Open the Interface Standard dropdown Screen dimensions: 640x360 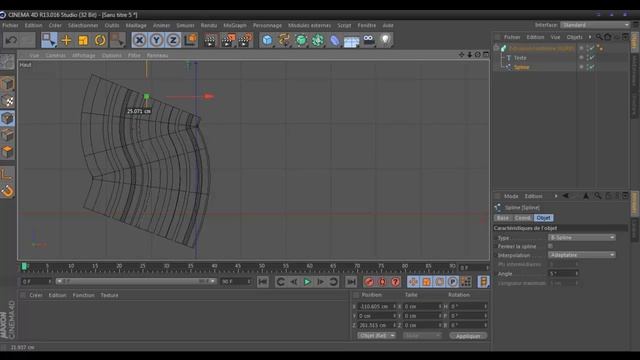595,25
